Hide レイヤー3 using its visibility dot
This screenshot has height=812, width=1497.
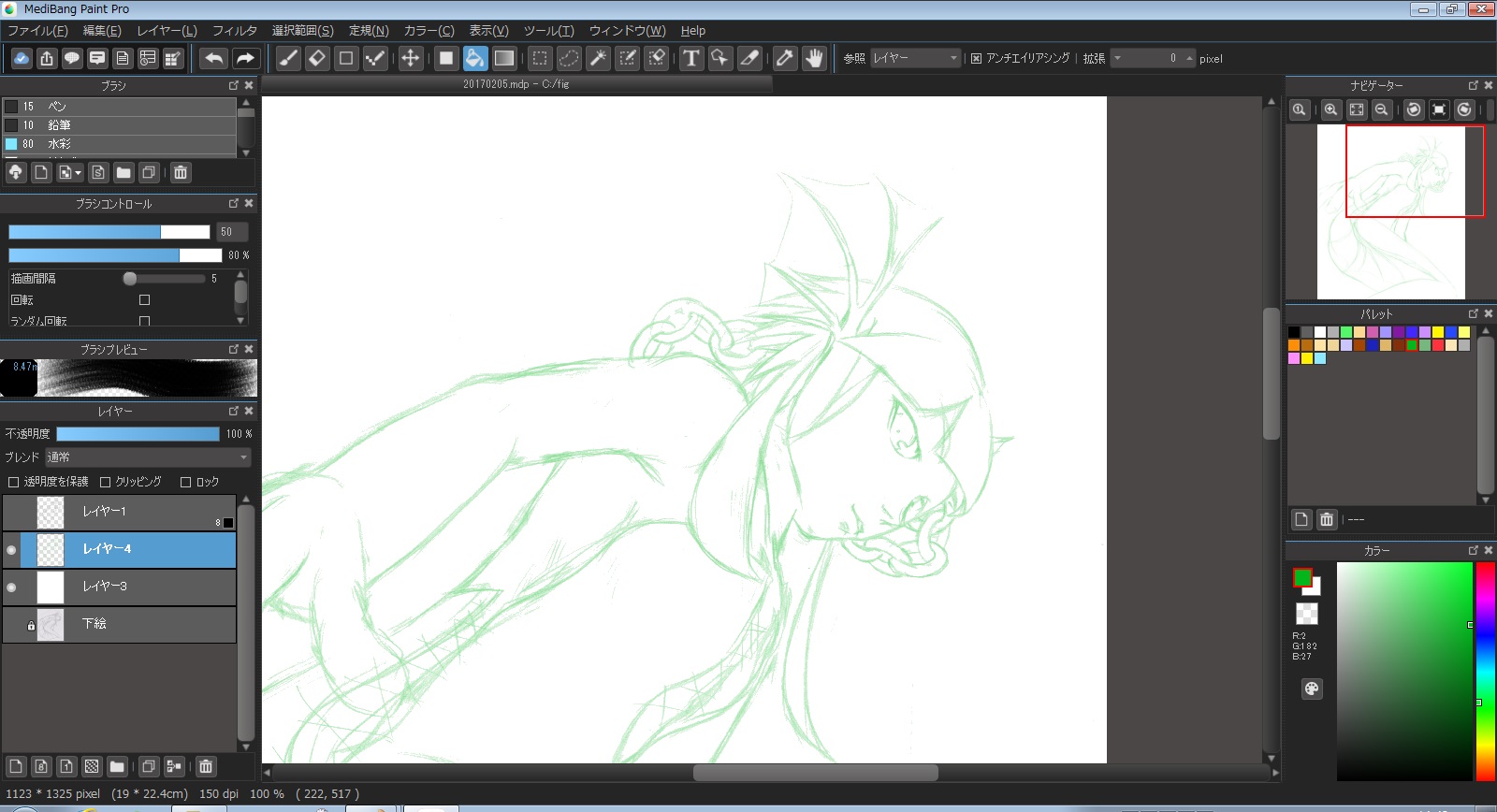(x=11, y=587)
